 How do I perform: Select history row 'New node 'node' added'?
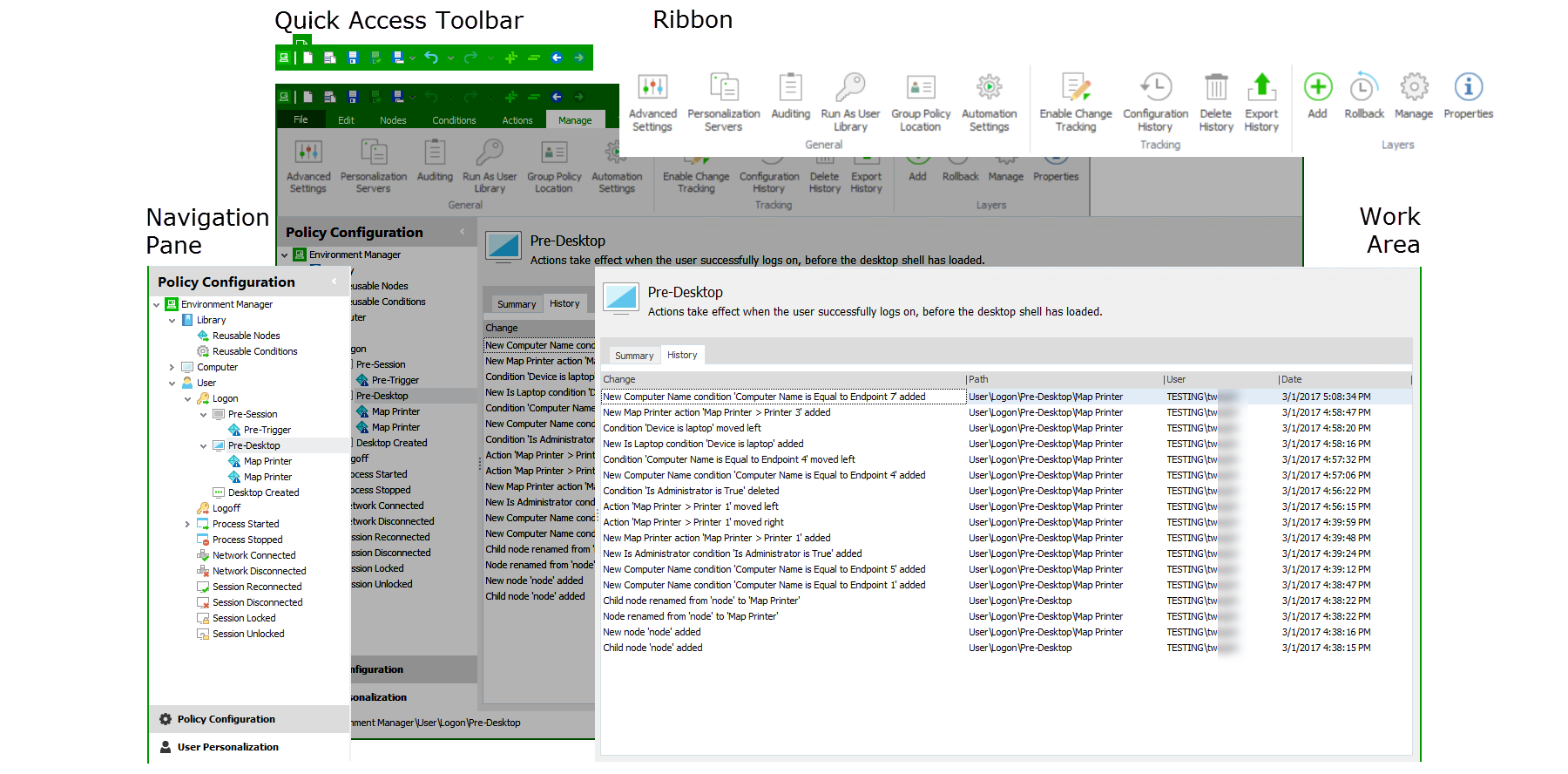click(1006, 632)
